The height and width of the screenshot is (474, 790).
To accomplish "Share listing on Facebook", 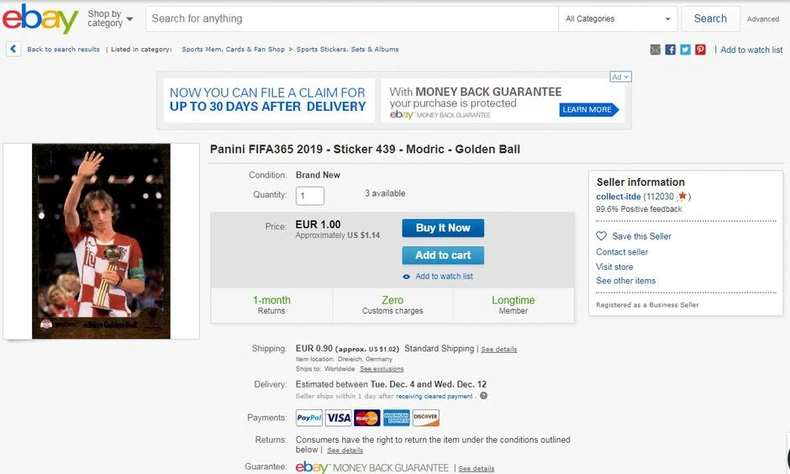I will tap(670, 49).
